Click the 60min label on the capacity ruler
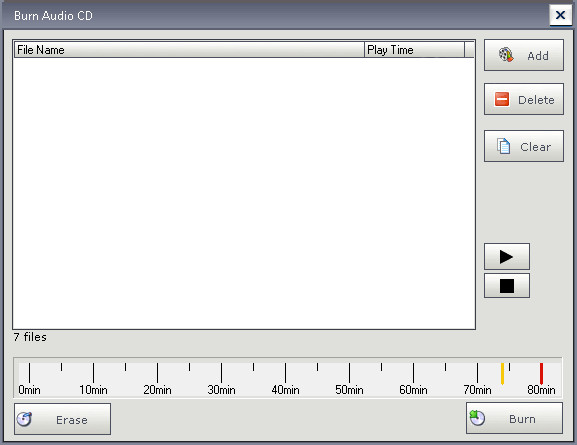This screenshot has width=577, height=445. click(413, 390)
